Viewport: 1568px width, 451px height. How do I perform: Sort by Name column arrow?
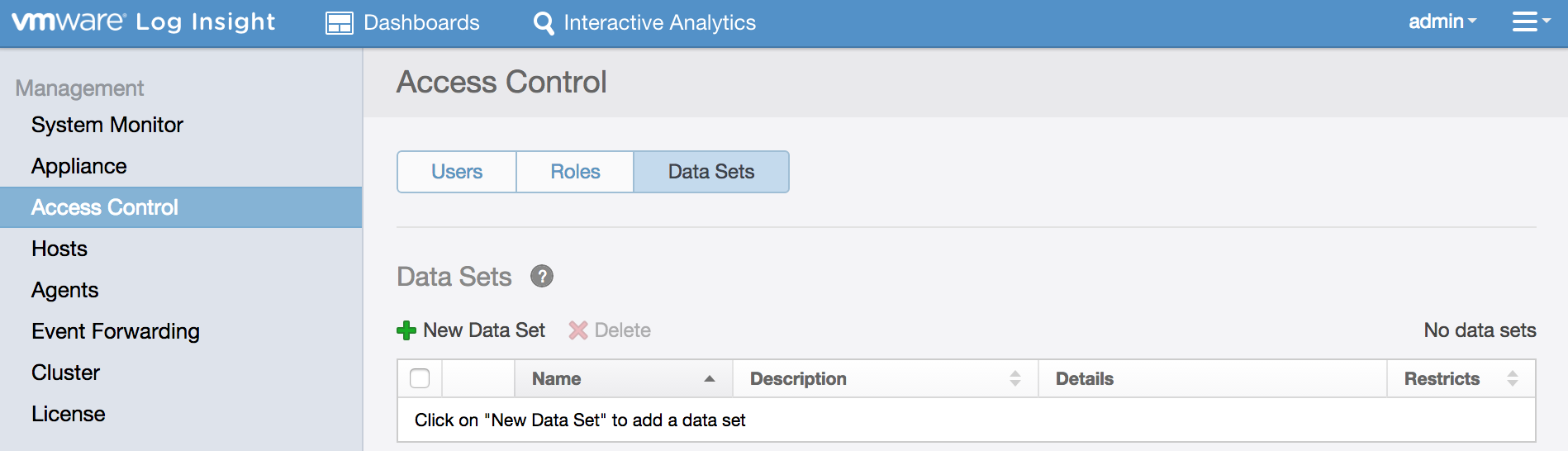(709, 379)
